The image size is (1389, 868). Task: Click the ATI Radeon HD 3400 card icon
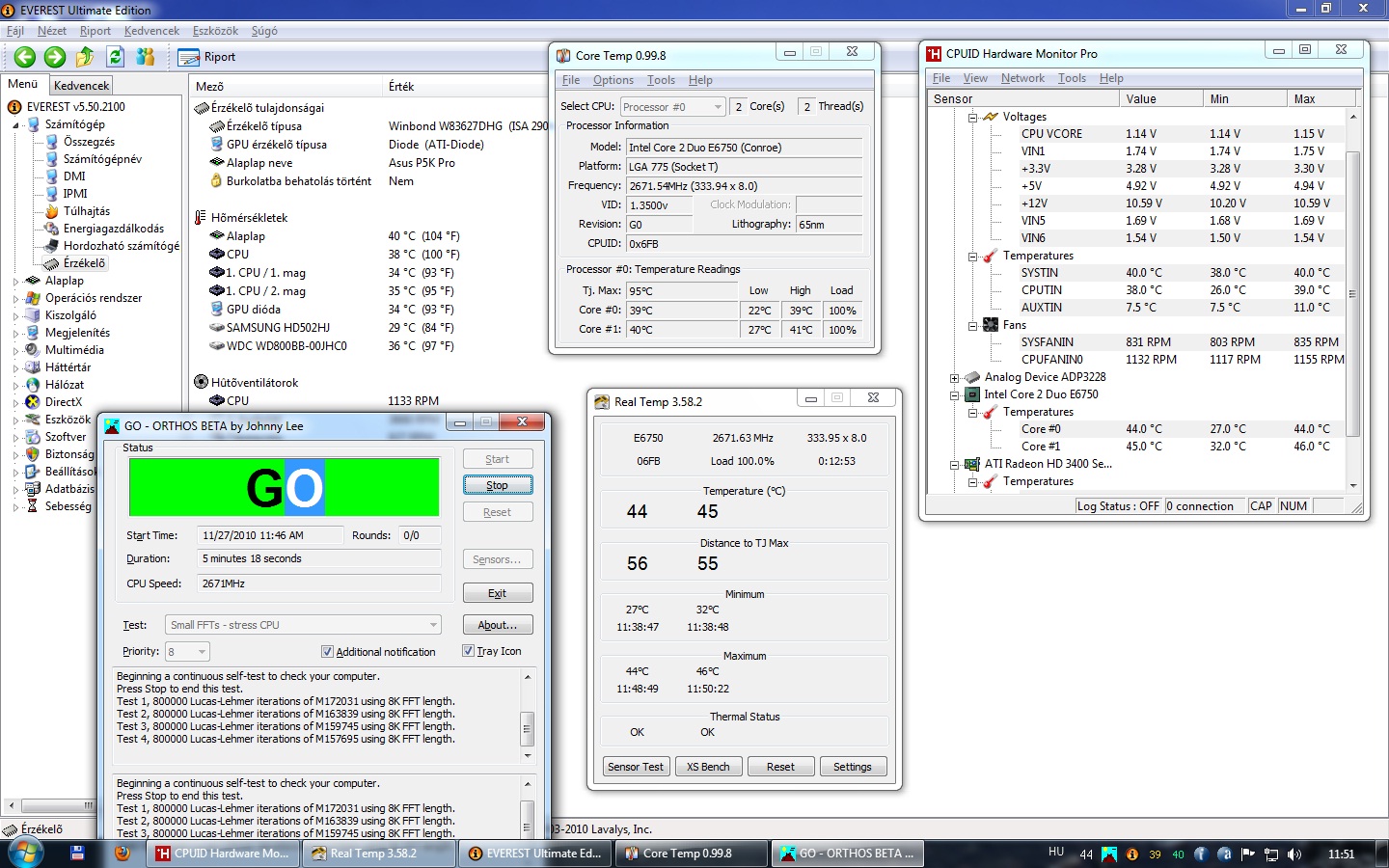click(x=972, y=464)
